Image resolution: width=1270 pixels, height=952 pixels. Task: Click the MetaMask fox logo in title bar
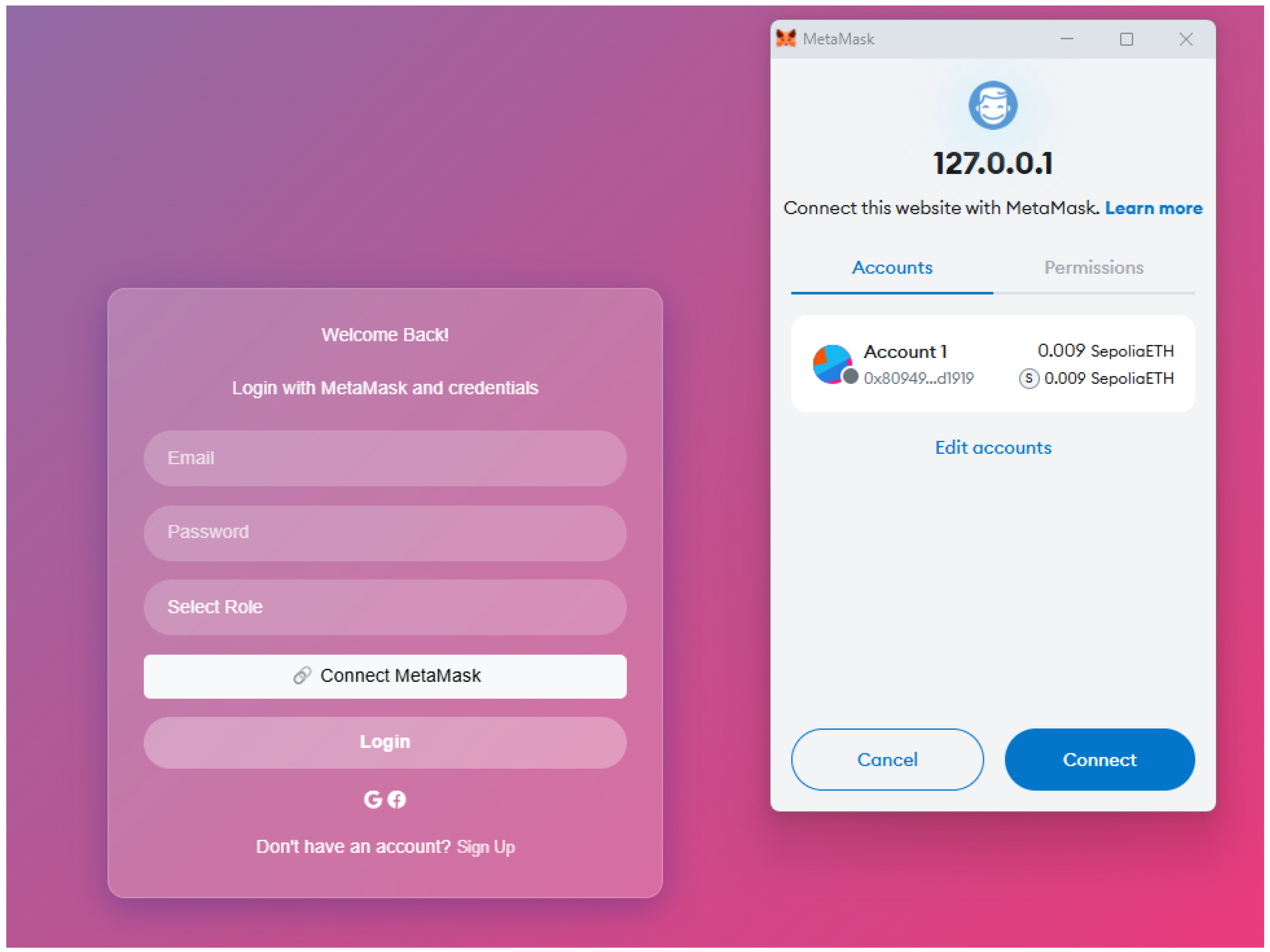coord(785,38)
